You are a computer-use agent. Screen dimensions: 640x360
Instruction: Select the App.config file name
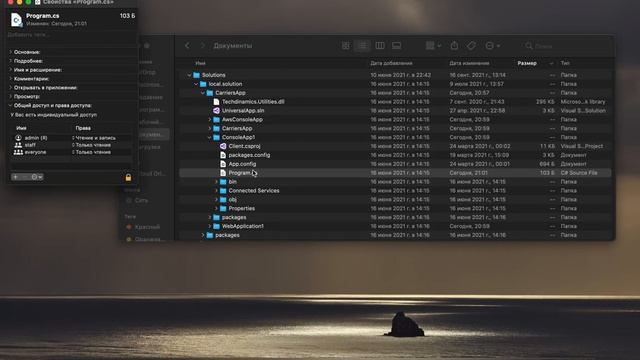click(242, 164)
